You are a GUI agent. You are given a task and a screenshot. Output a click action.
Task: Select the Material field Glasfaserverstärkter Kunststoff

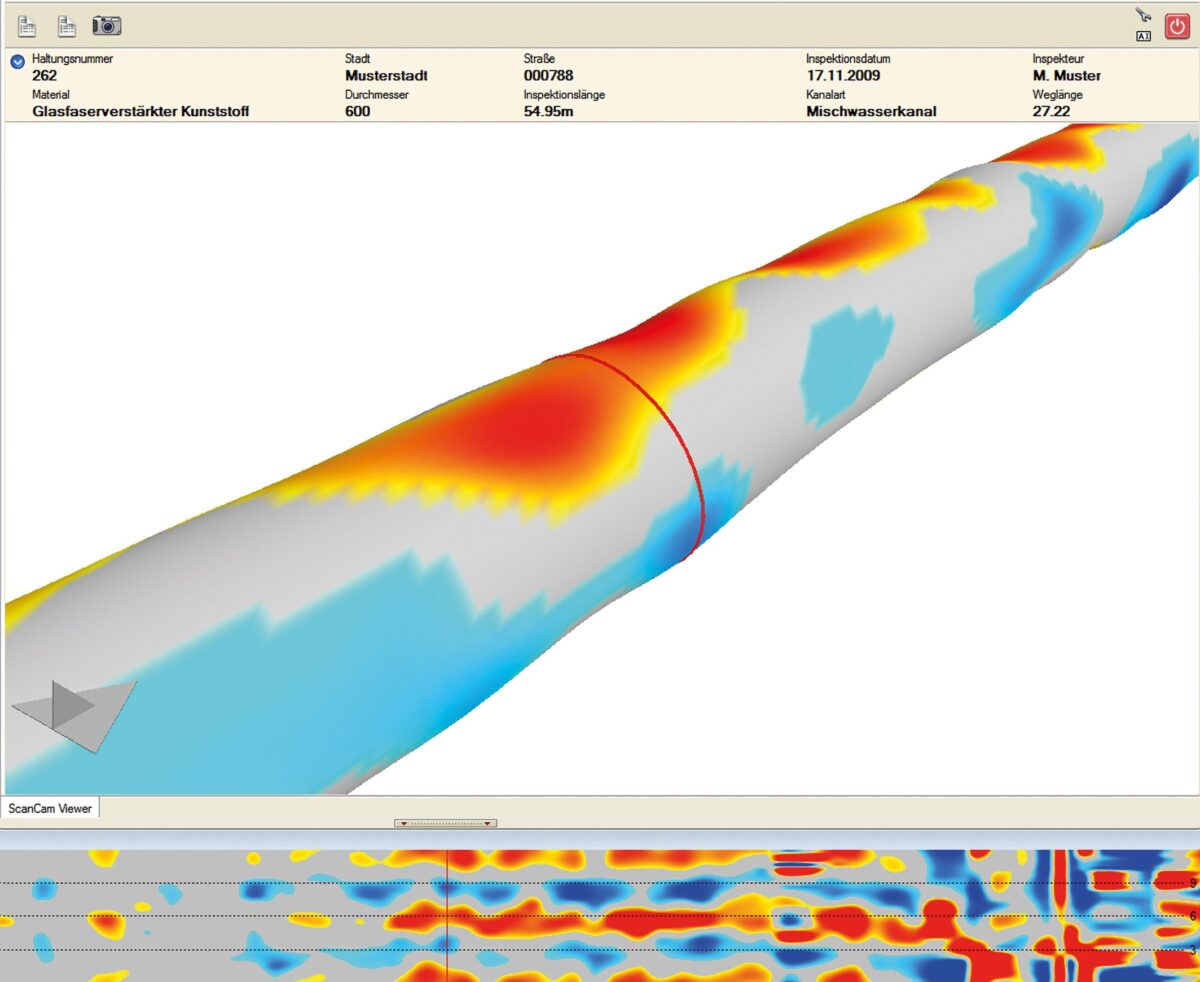click(140, 111)
